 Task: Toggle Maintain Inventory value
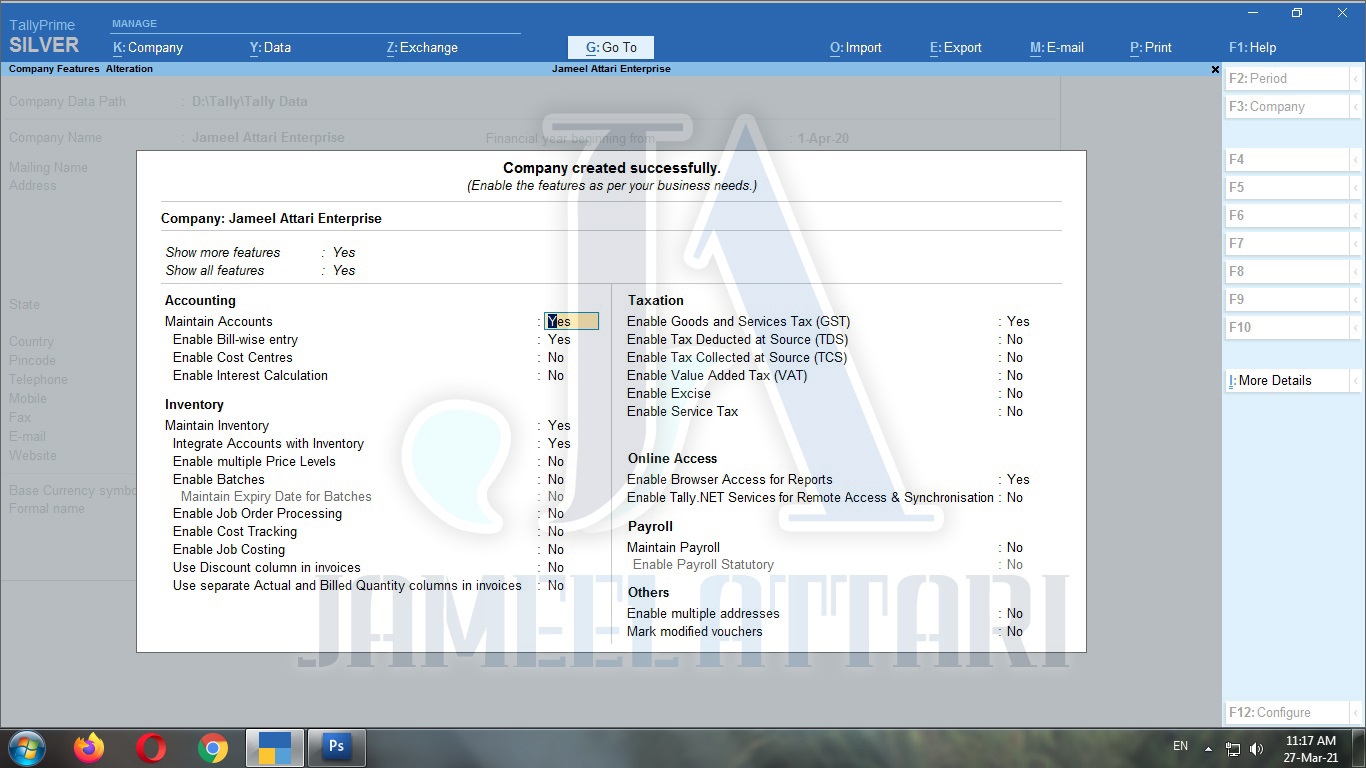point(559,425)
